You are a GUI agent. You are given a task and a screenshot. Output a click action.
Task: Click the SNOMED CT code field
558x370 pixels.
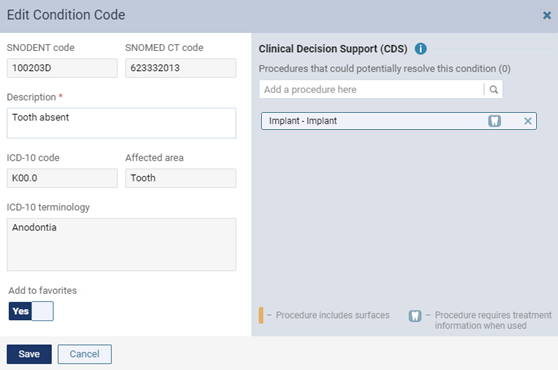click(180, 68)
